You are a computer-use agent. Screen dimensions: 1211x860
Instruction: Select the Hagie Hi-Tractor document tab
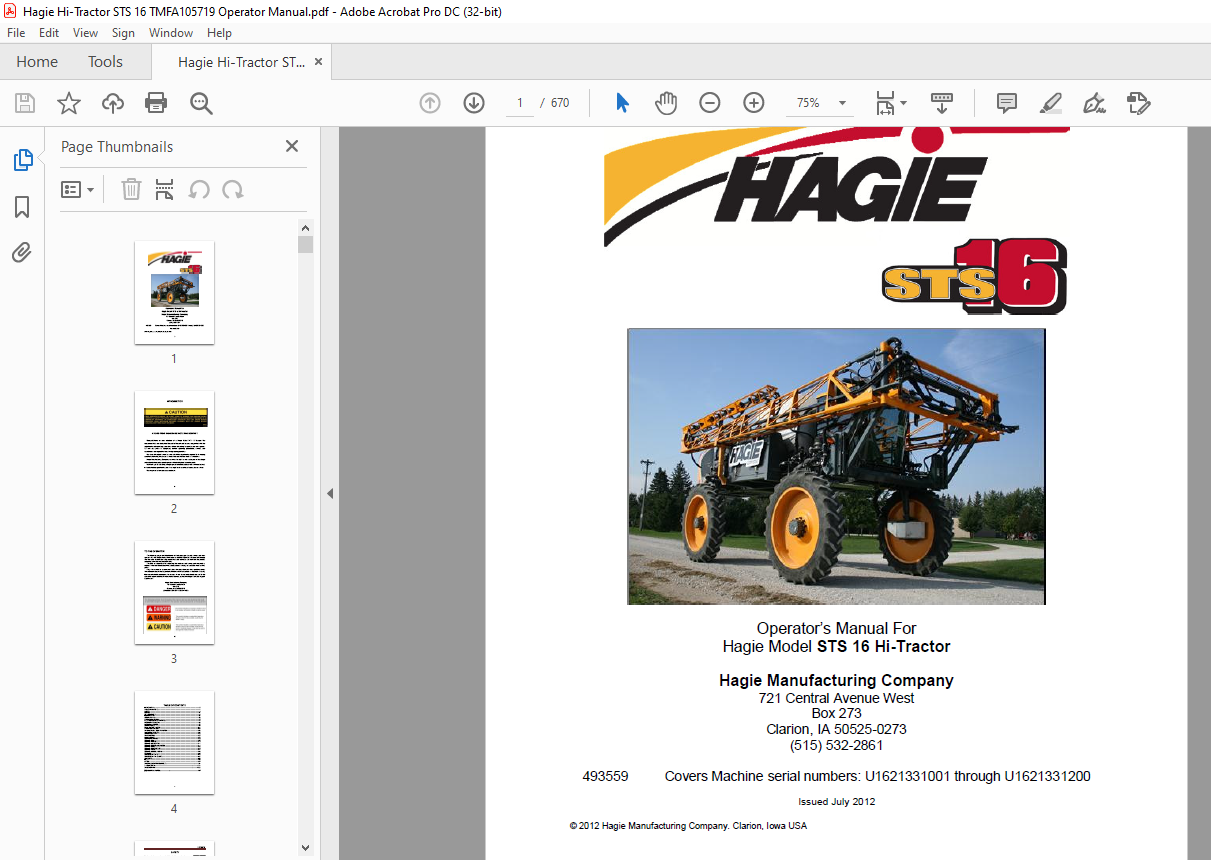pyautogui.click(x=241, y=62)
